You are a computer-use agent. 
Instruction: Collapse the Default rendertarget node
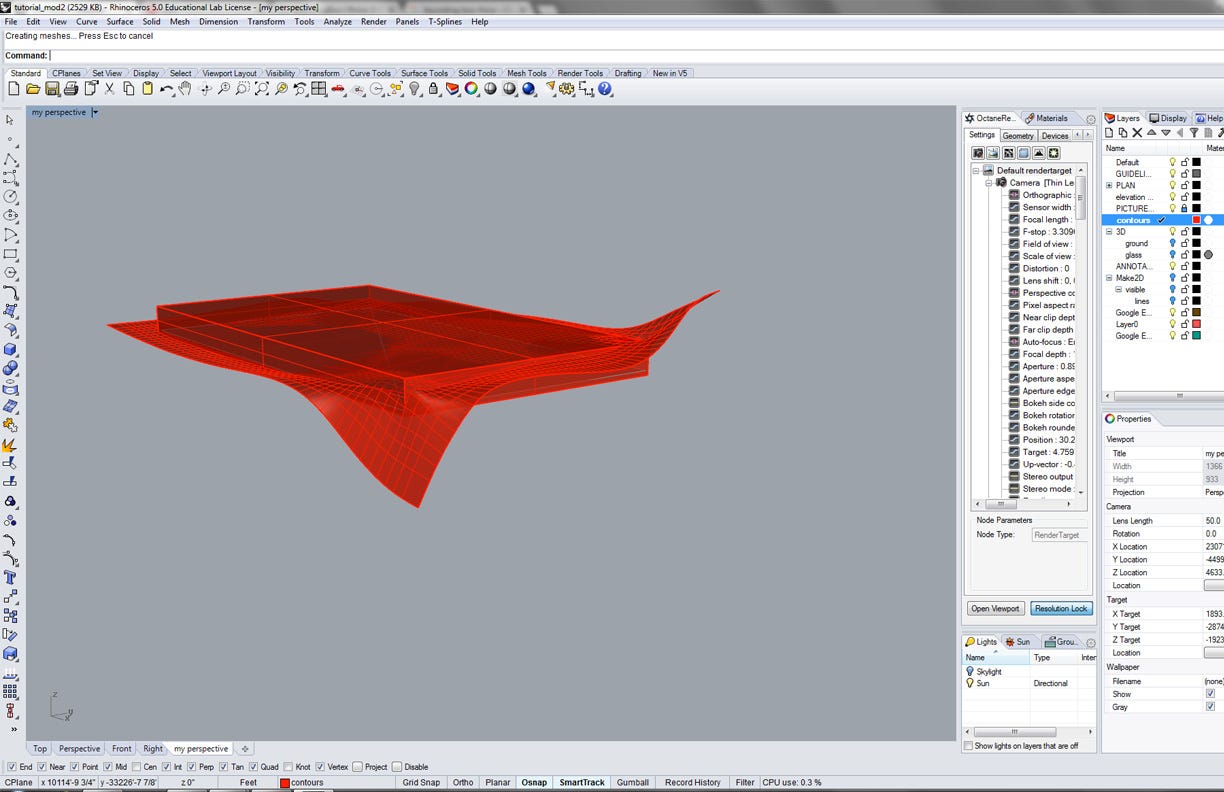[x=976, y=171]
